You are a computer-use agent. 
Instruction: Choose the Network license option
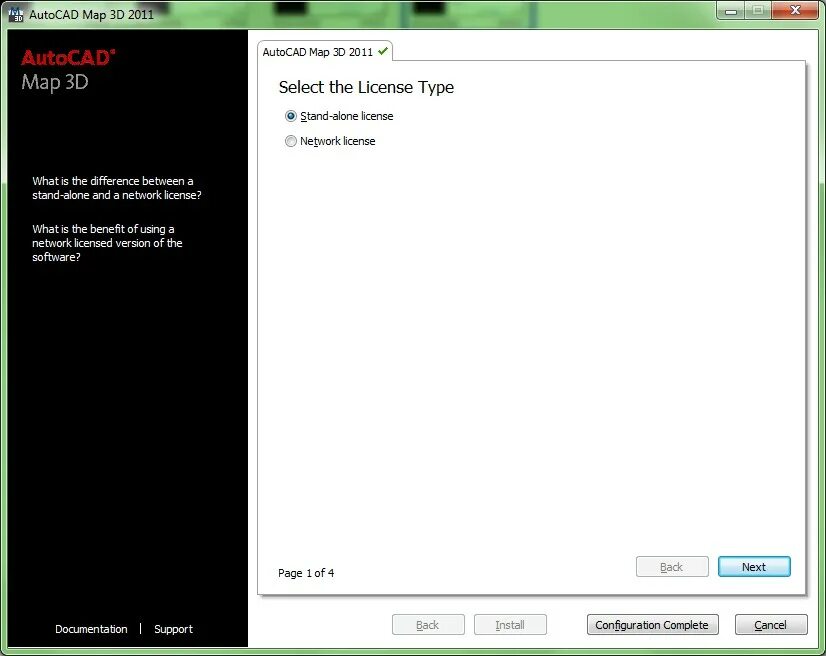tap(291, 141)
